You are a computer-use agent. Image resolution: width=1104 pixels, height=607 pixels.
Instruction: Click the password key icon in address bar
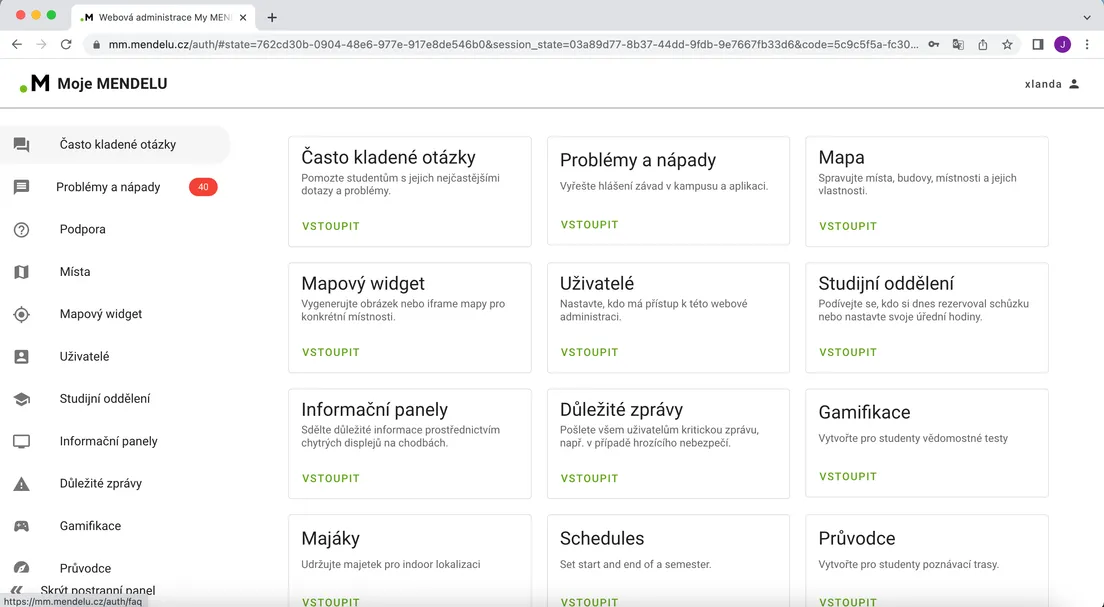pos(934,44)
